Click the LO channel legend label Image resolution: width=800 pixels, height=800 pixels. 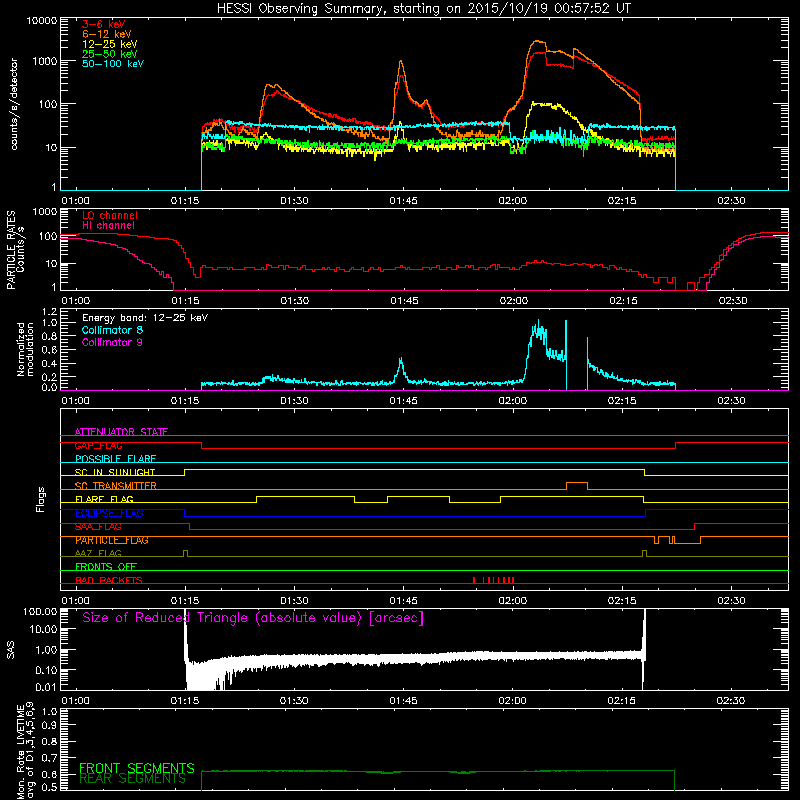(x=110, y=215)
